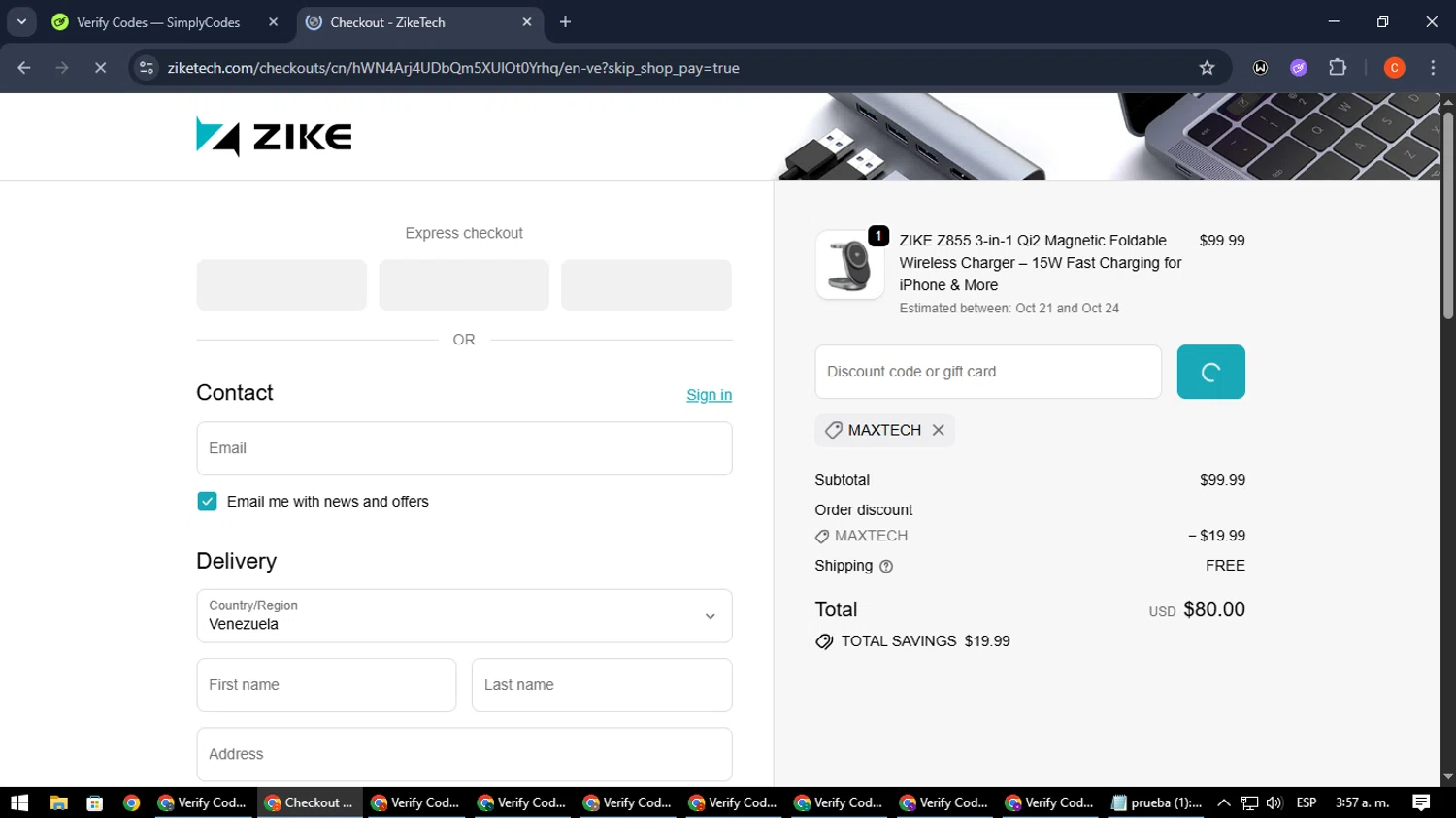Viewport: 1456px width, 818px height.
Task: Click the $80.00 total amount
Action: pos(1214,609)
